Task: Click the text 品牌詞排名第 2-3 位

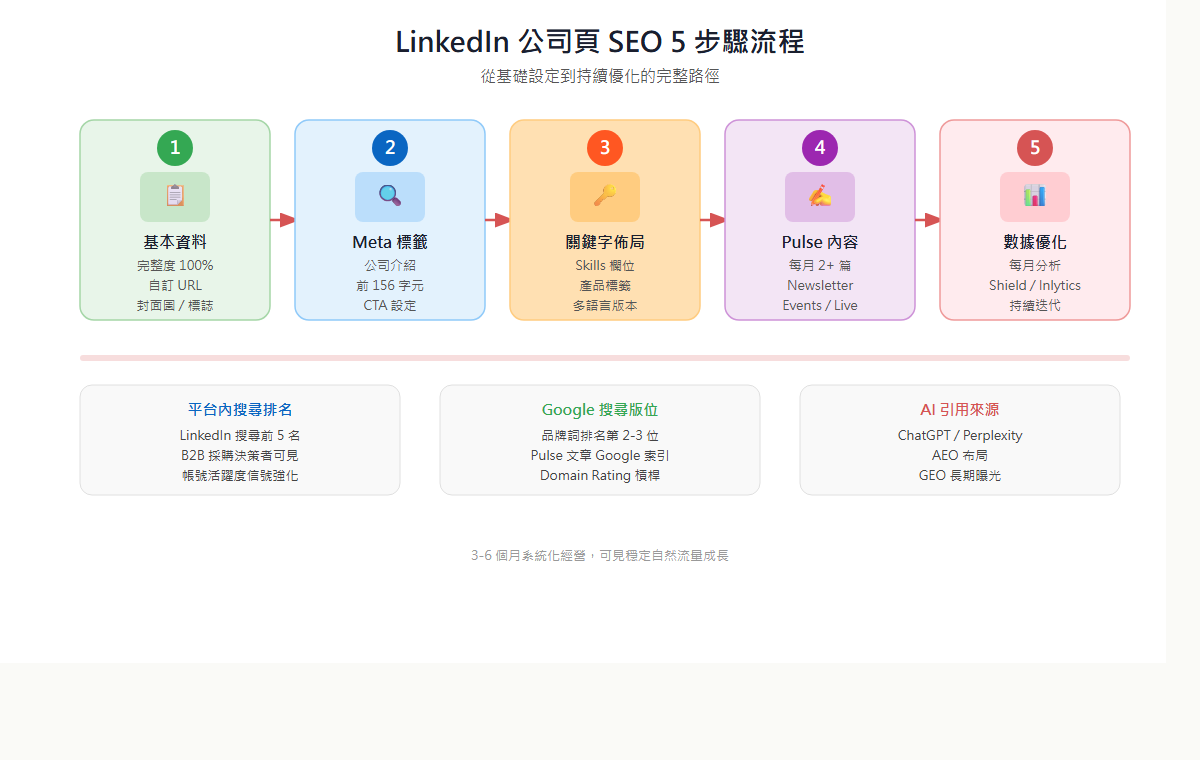Action: (x=600, y=435)
